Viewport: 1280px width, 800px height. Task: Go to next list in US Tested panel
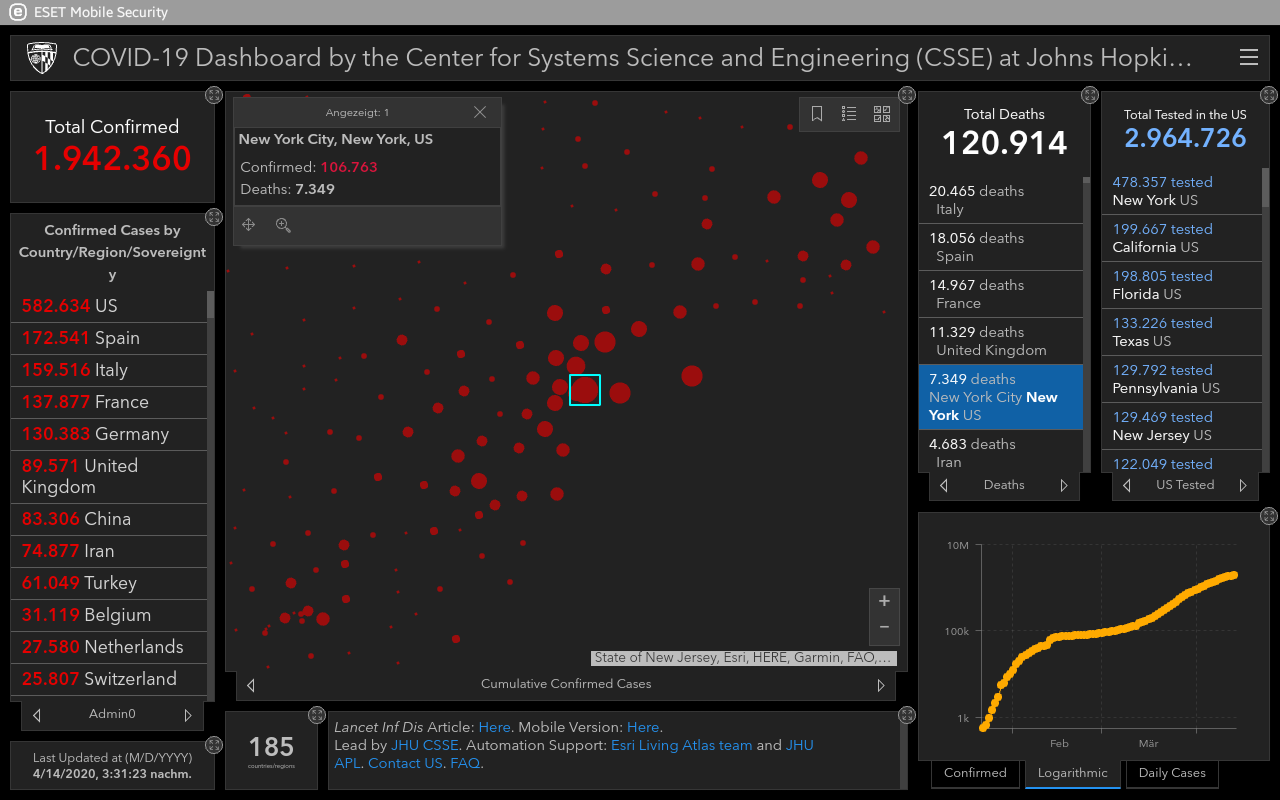[x=1243, y=485]
